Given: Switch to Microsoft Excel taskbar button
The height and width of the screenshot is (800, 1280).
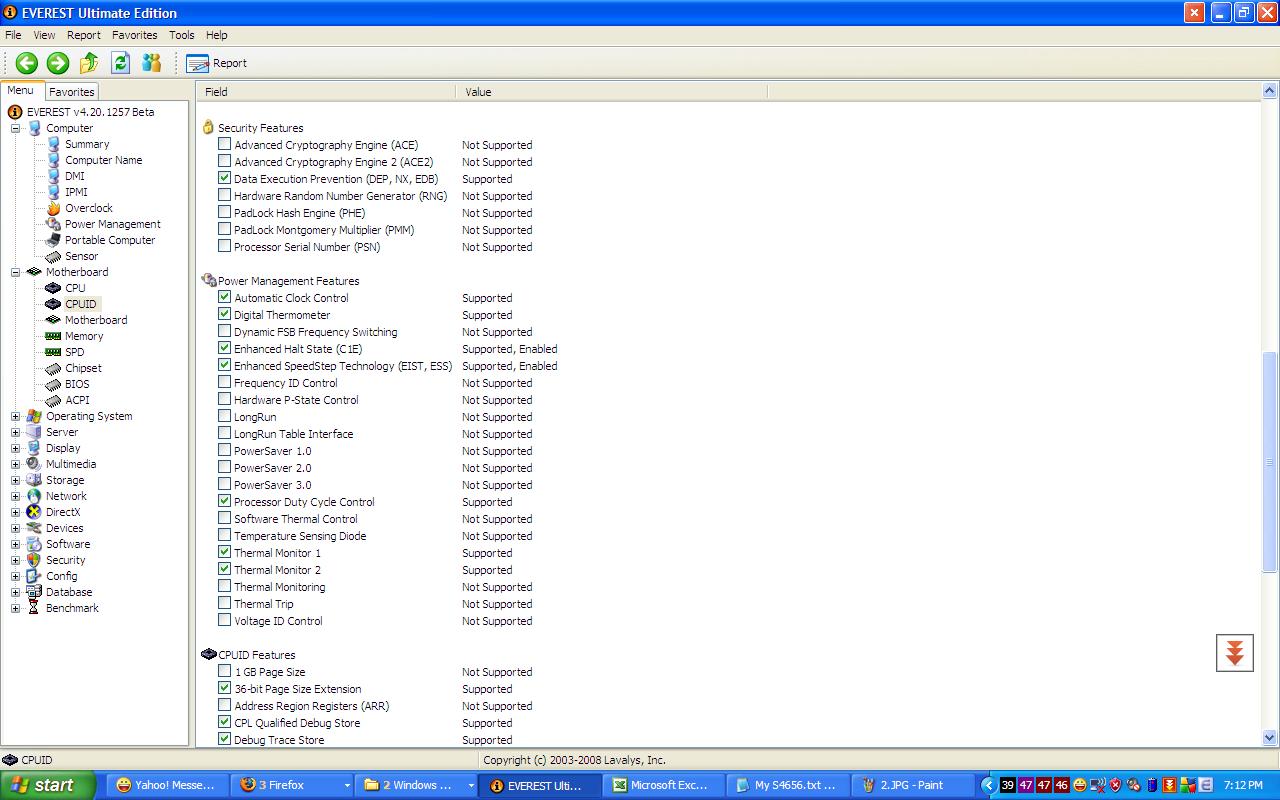Looking at the screenshot, I should pos(663,785).
